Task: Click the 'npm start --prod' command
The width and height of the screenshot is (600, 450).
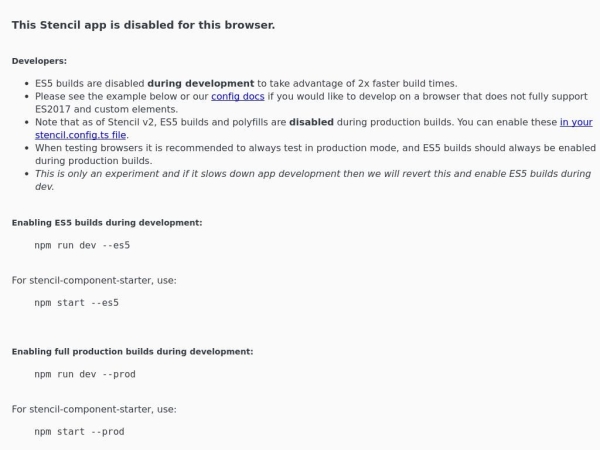Action: (x=79, y=432)
